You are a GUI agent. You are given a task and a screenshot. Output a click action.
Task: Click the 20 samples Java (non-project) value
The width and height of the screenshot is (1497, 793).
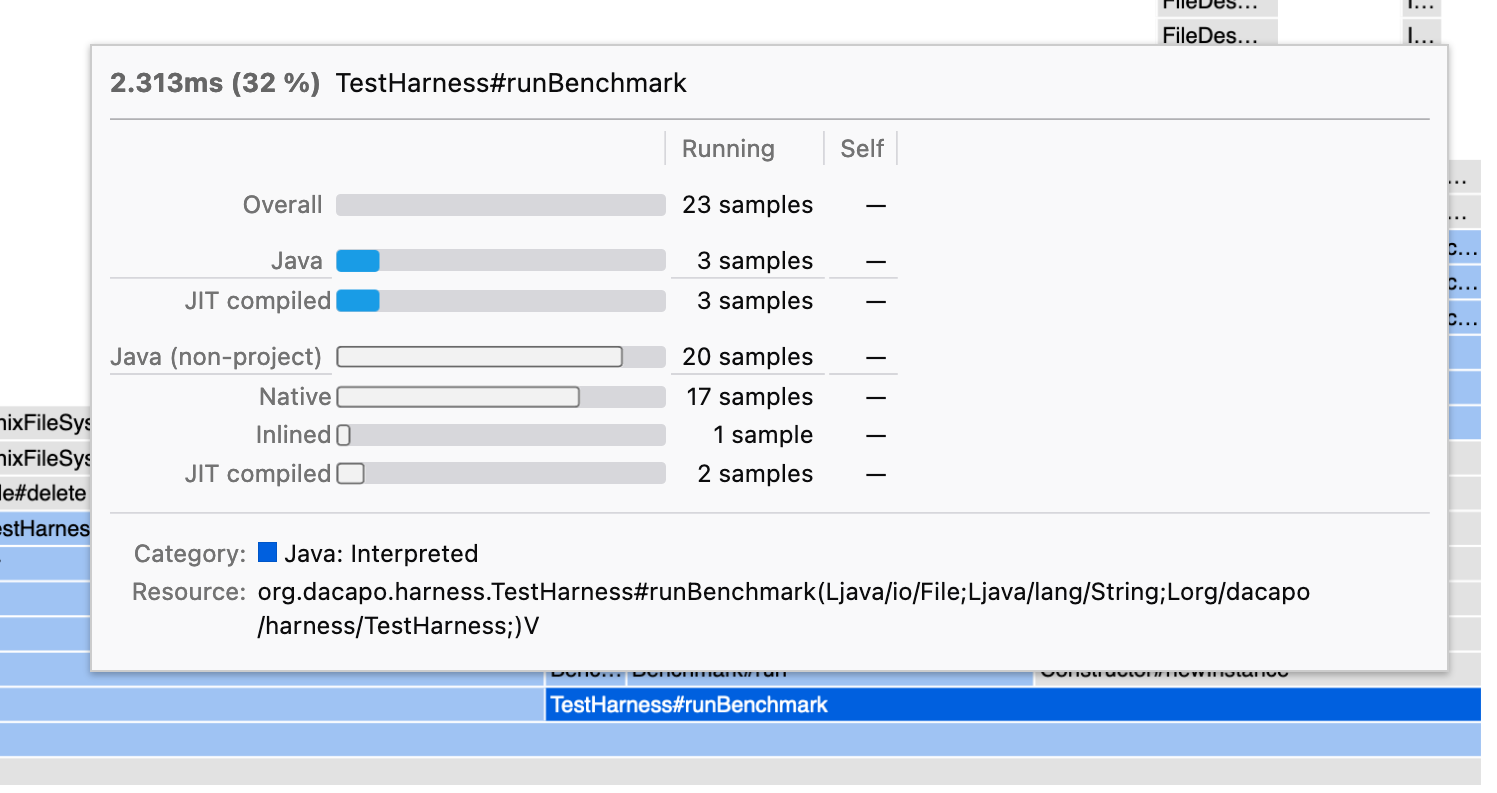748,357
